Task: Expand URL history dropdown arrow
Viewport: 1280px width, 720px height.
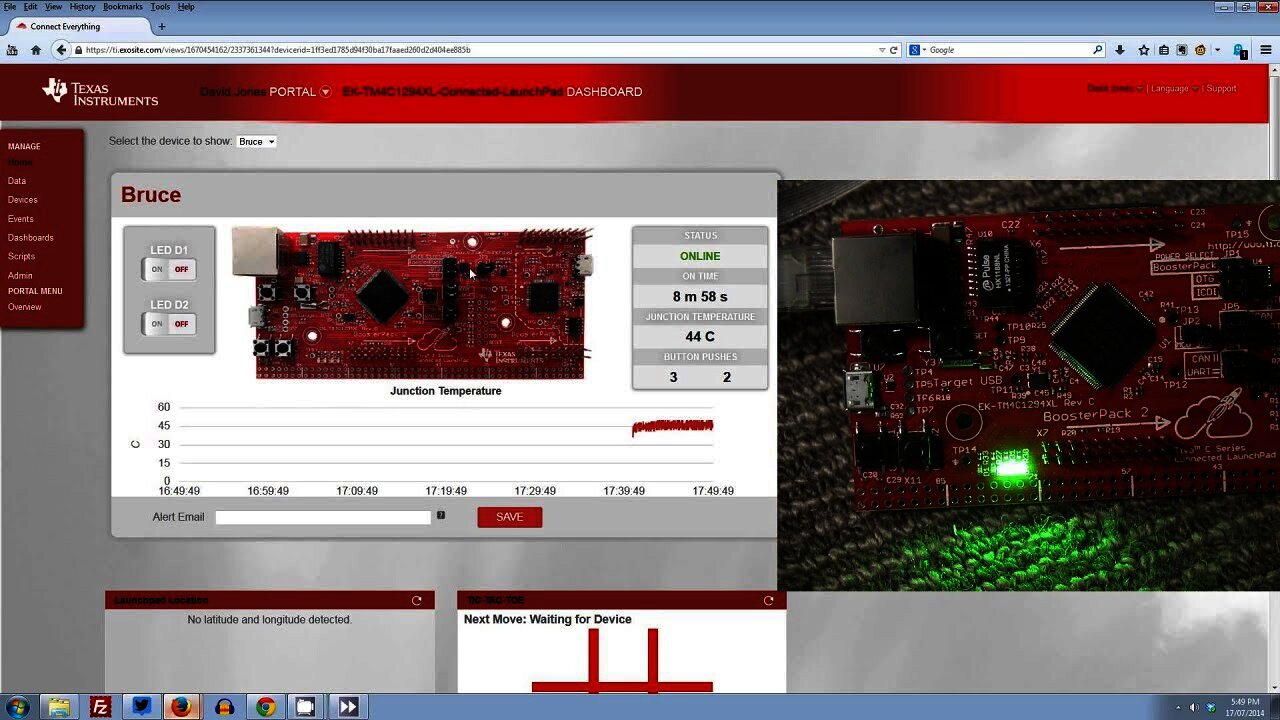Action: (881, 50)
